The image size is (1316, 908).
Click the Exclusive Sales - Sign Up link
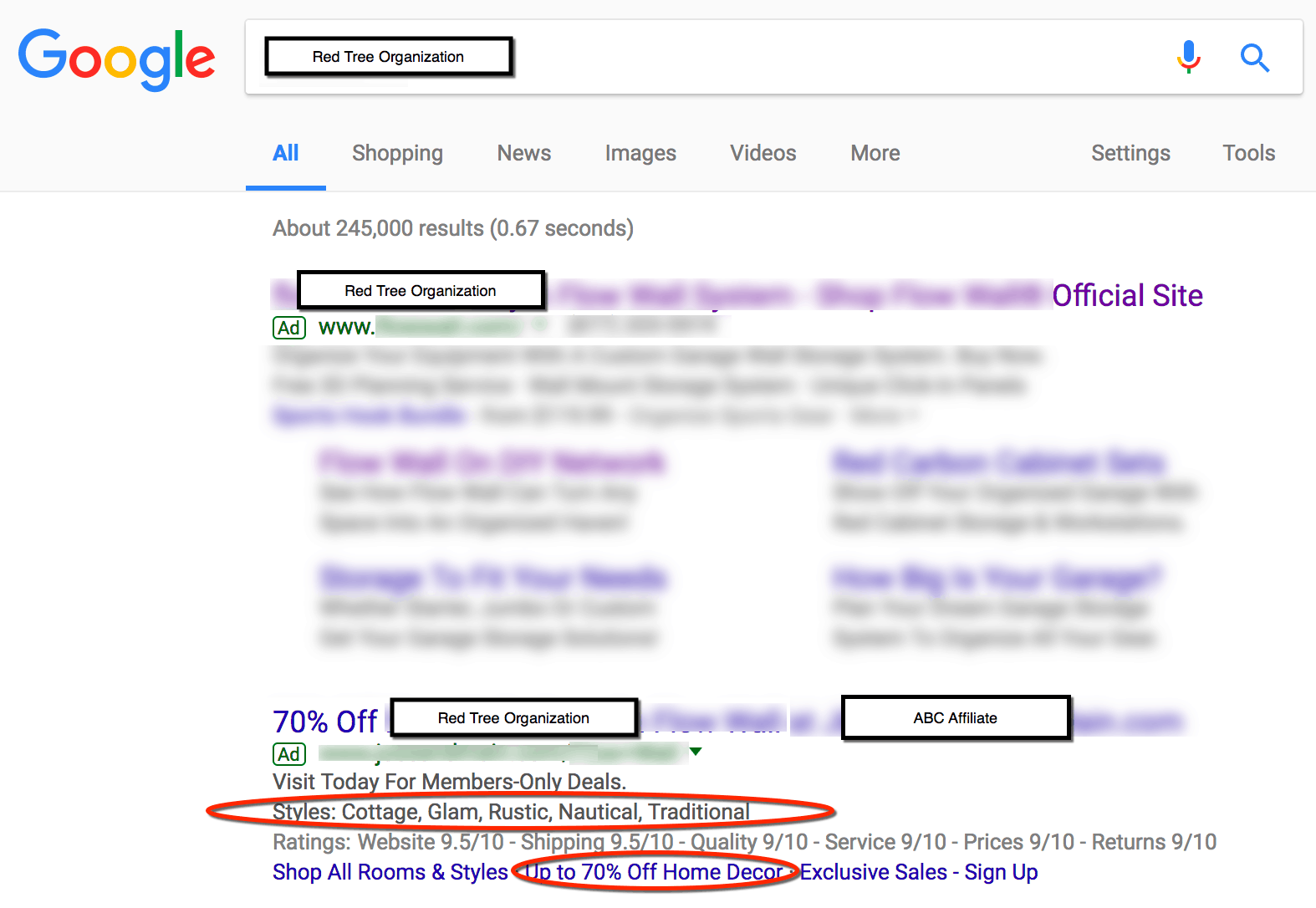pyautogui.click(x=918, y=872)
